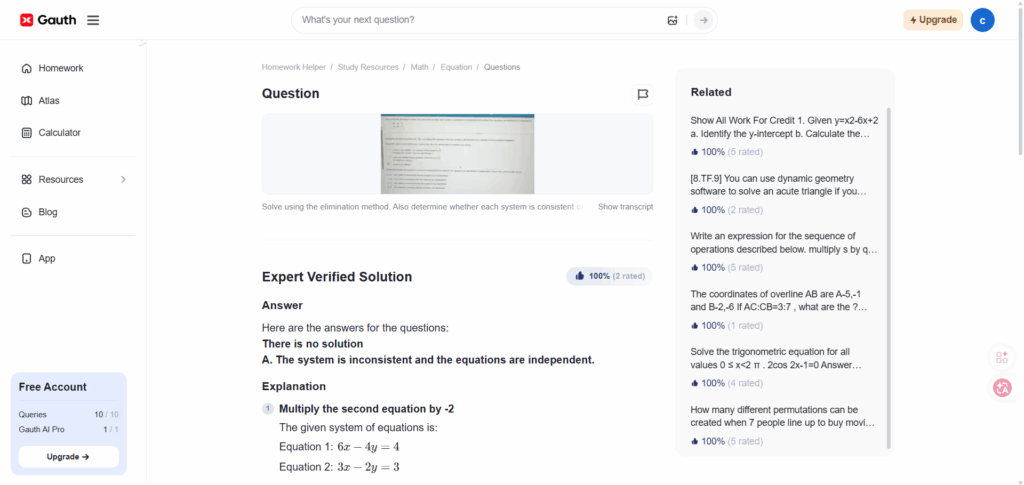
Task: Open related 'coordinates of overline AB' question
Action: [779, 300]
